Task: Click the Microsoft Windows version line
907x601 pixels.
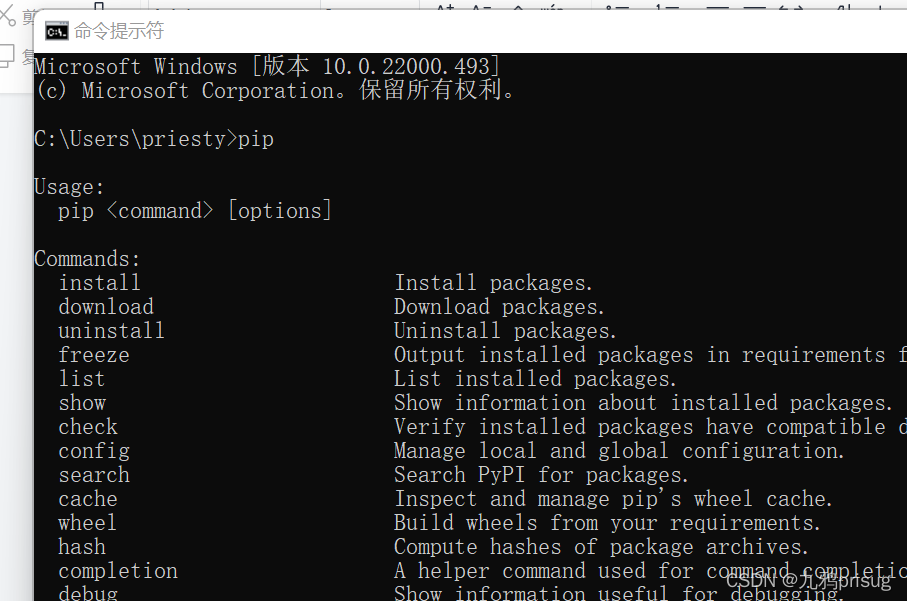Action: [267, 67]
